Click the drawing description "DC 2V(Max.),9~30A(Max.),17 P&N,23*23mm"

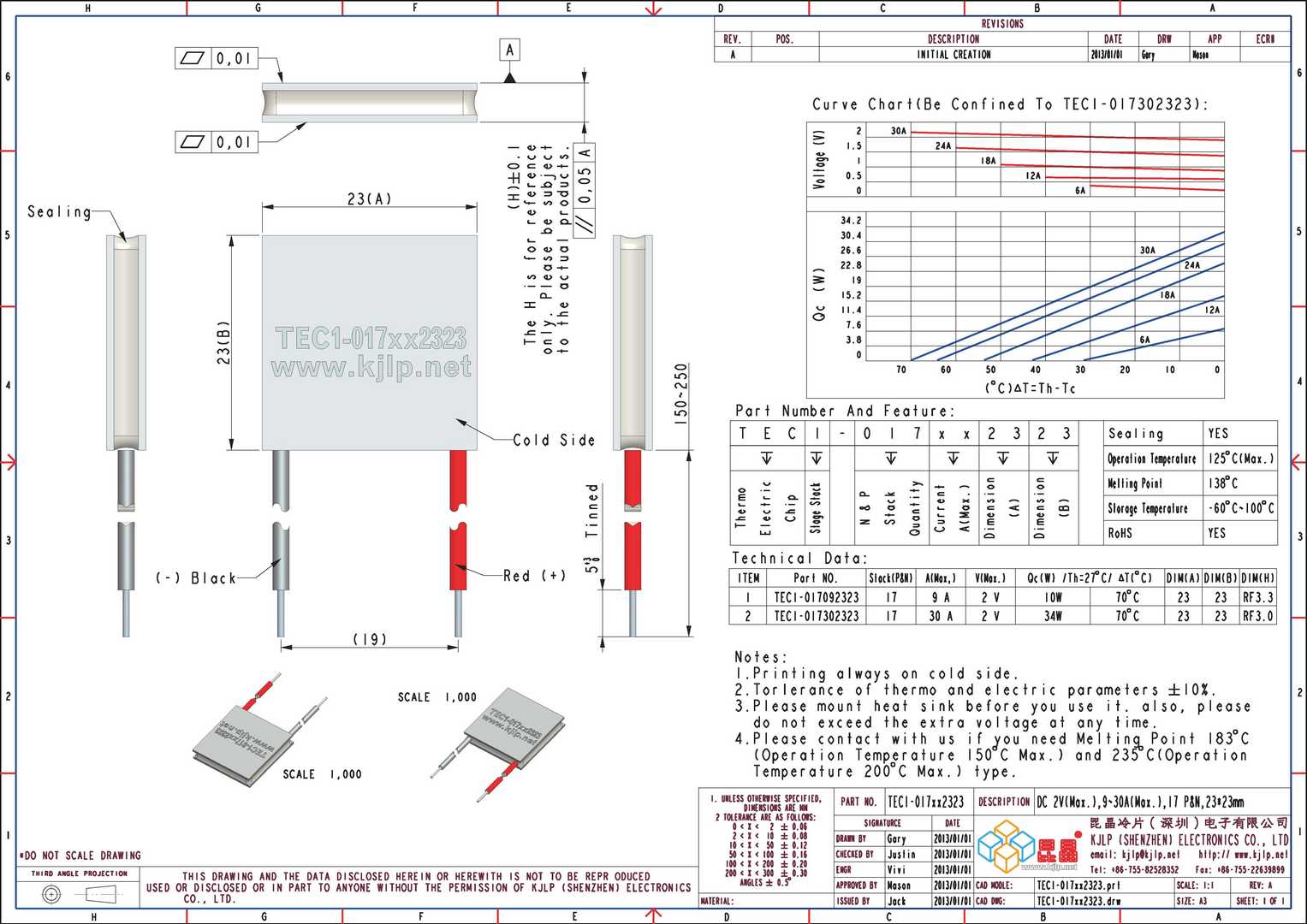(x=1140, y=802)
